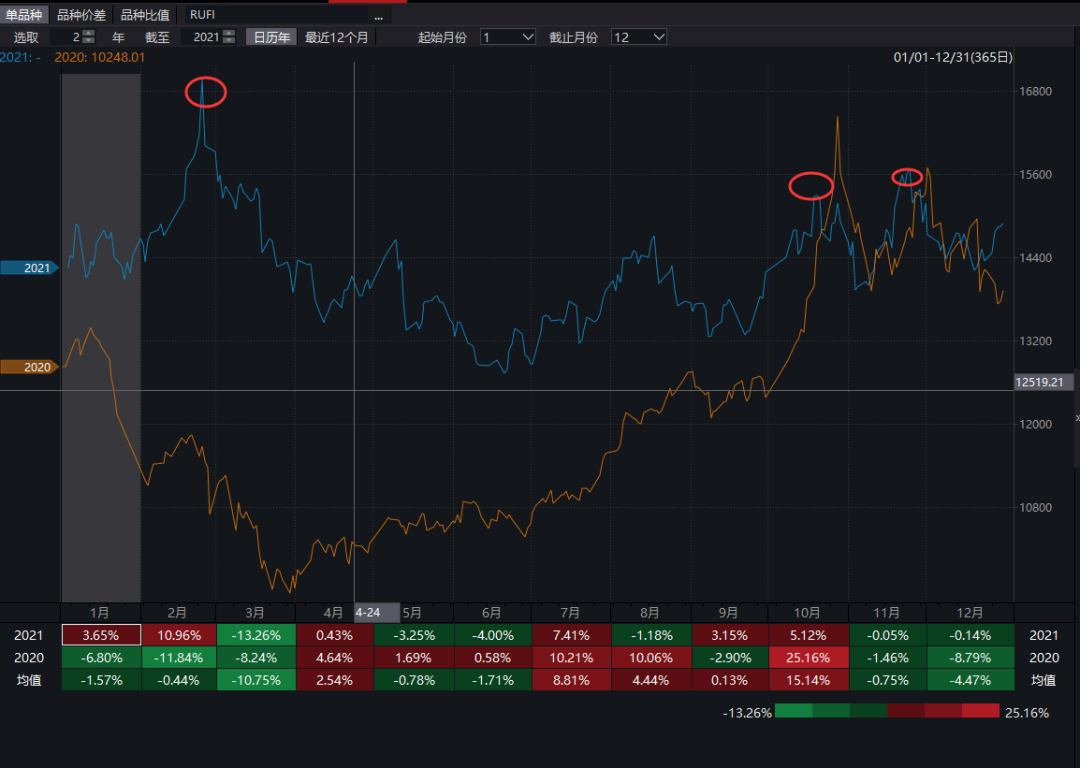Open the symbol browse ellipsis button

tap(379, 16)
